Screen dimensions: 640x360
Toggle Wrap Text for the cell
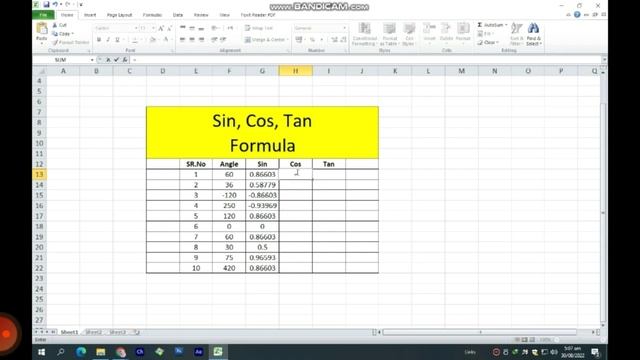(x=259, y=28)
